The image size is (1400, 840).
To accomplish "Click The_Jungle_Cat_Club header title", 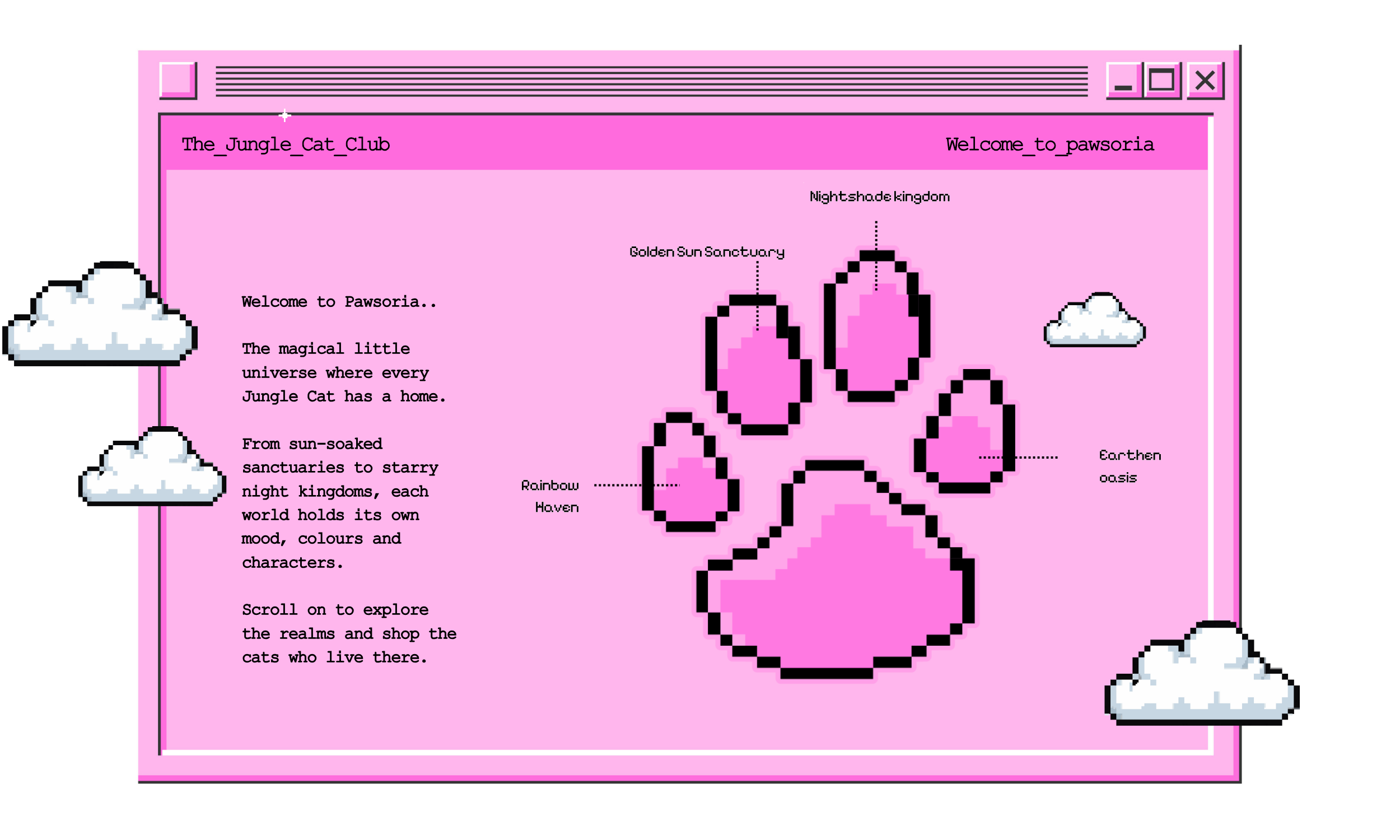I will [286, 144].
